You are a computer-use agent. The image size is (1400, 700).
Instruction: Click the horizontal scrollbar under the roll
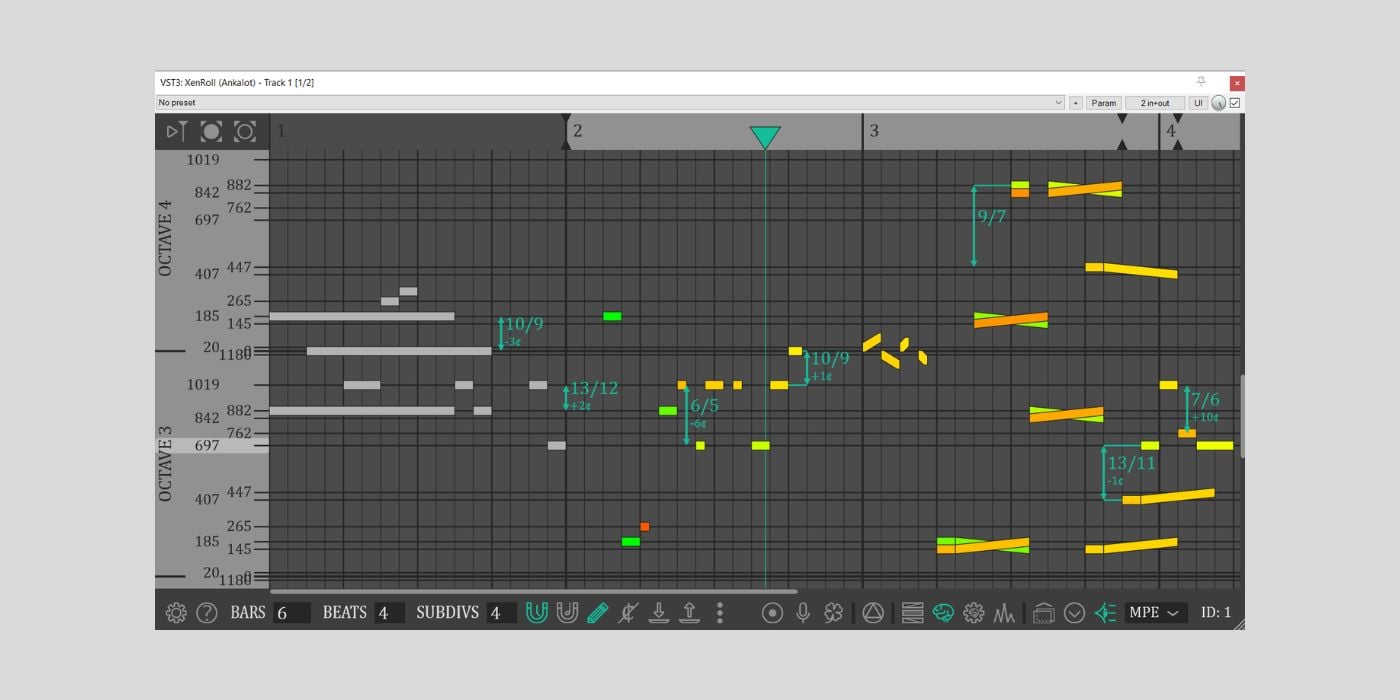coord(534,592)
